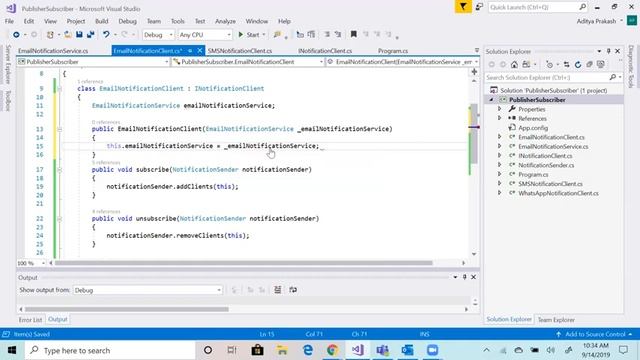Open the Analyze menu
The image size is (640, 360).
tap(225, 21)
